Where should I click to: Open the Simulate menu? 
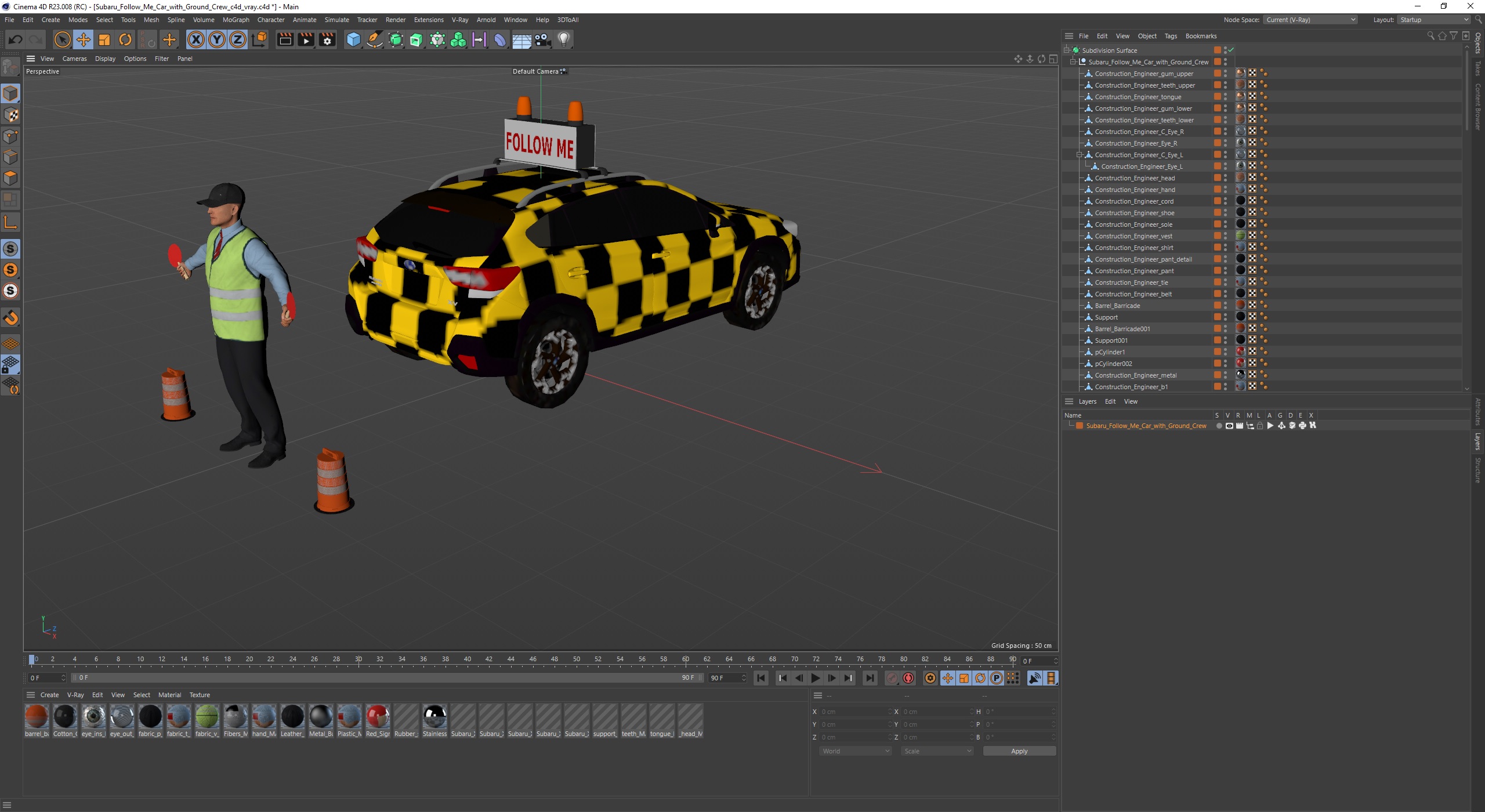336,20
